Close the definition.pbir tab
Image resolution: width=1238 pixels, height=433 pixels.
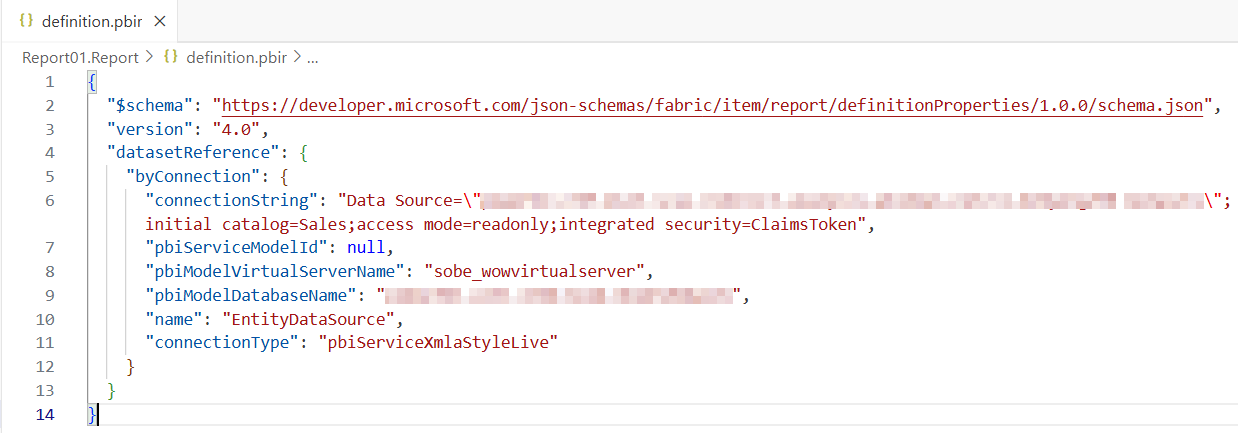pos(161,21)
